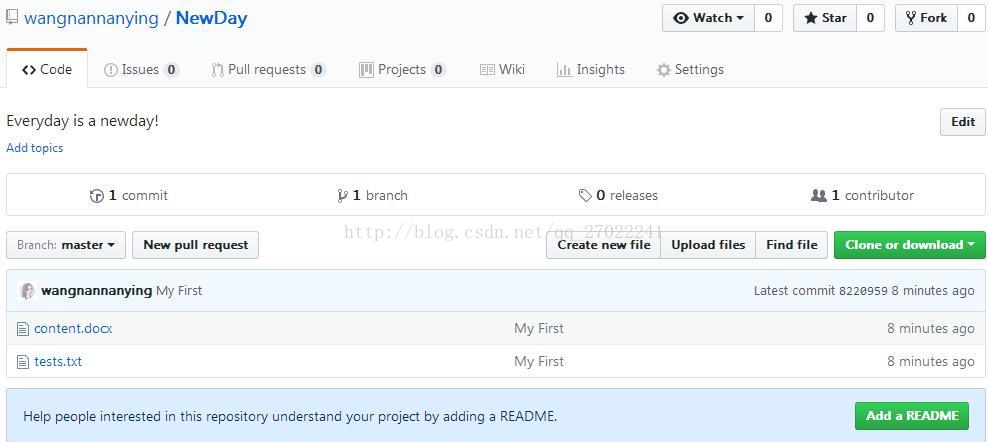Open the NewDay repository name link

coord(211,18)
